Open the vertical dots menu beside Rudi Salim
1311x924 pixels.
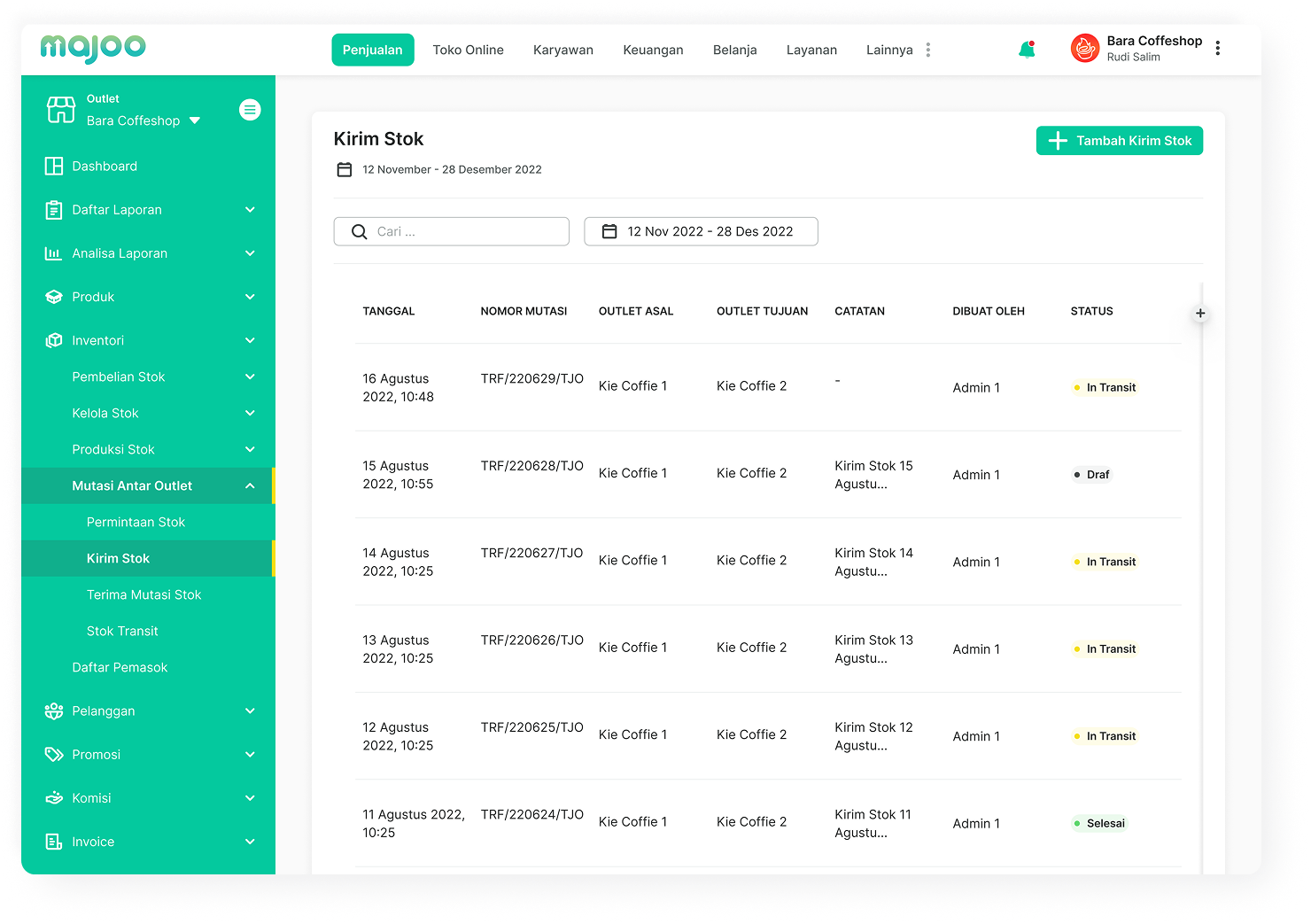pyautogui.click(x=1218, y=48)
